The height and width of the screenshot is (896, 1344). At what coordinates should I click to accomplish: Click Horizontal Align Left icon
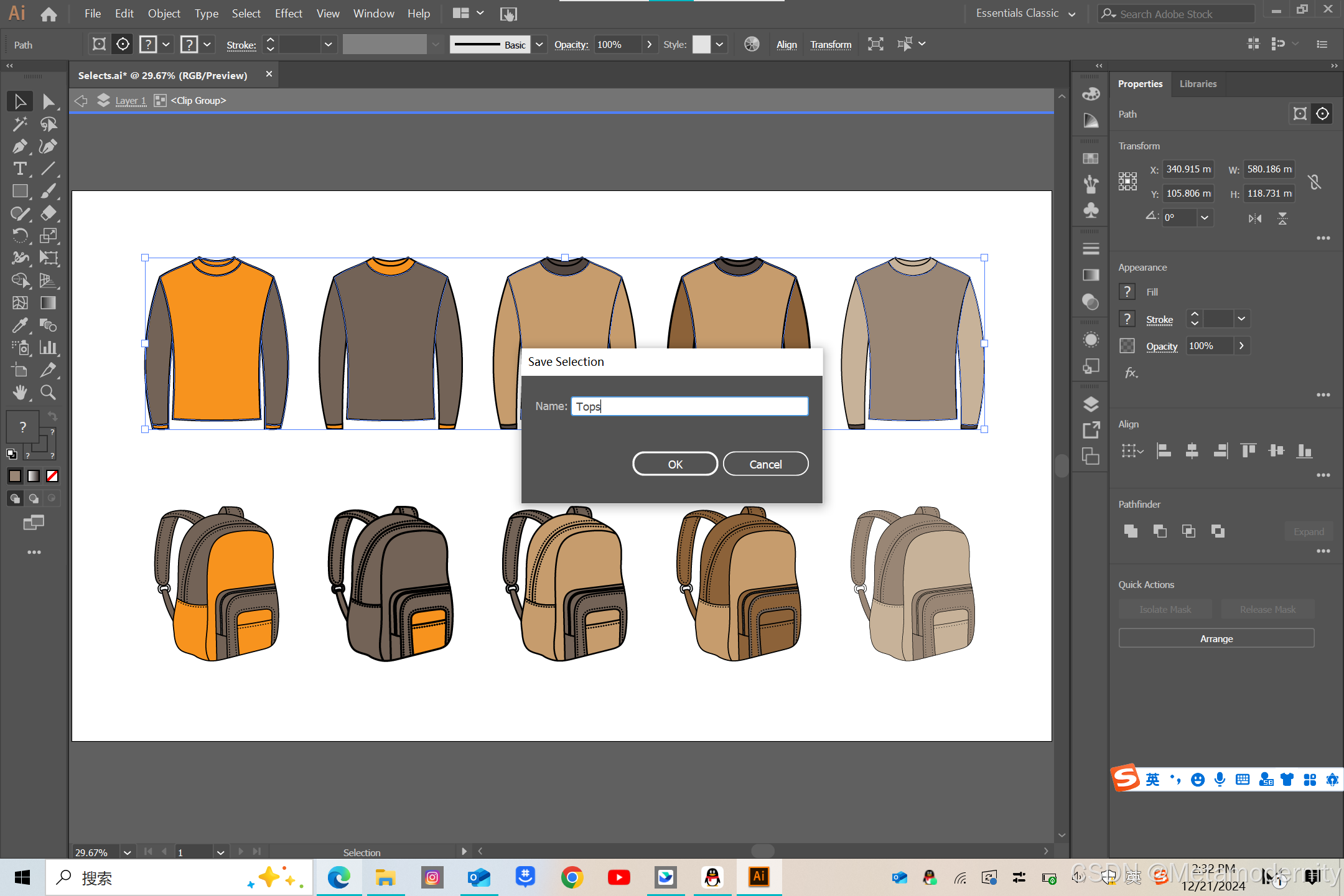coord(1163,451)
